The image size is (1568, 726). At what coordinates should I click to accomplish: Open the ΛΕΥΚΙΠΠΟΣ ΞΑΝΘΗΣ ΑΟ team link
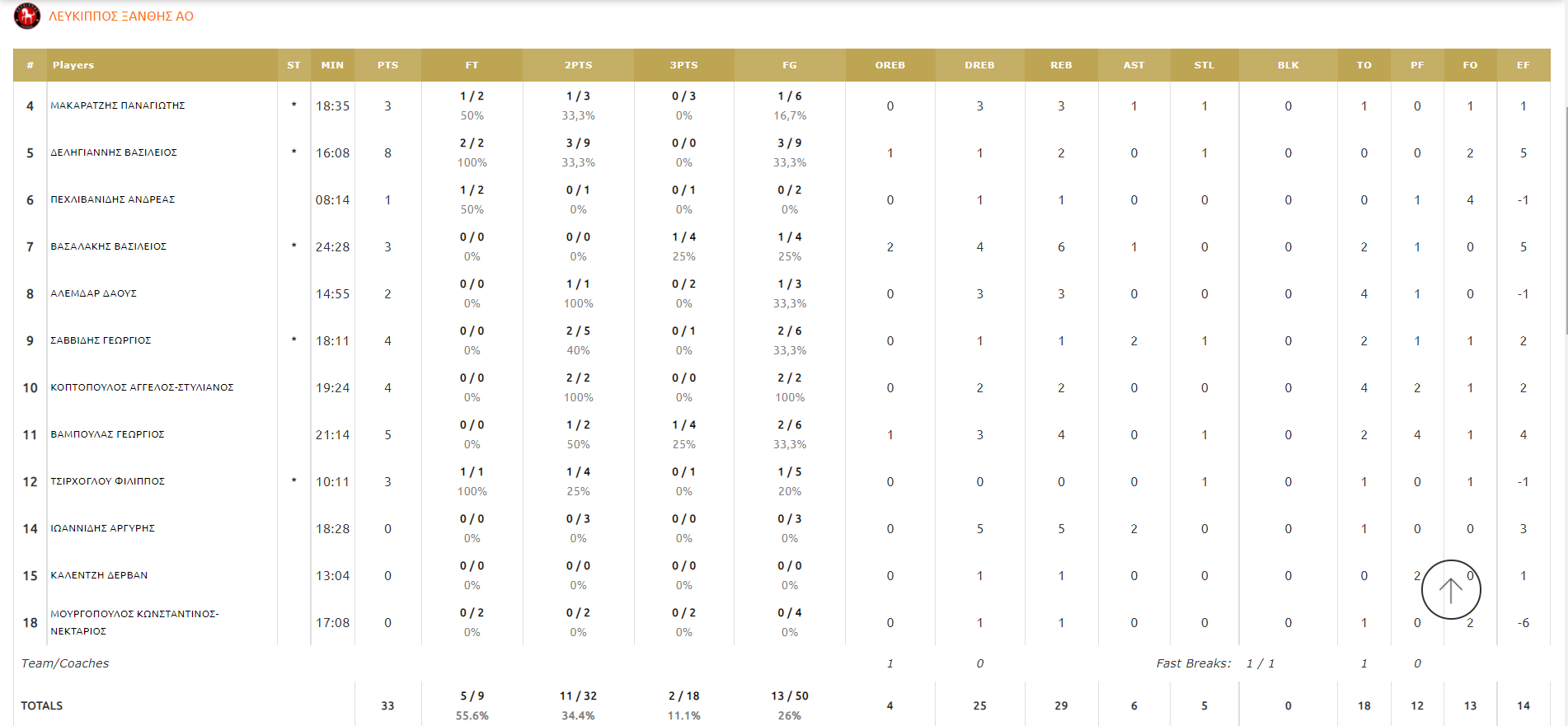pyautogui.click(x=121, y=16)
